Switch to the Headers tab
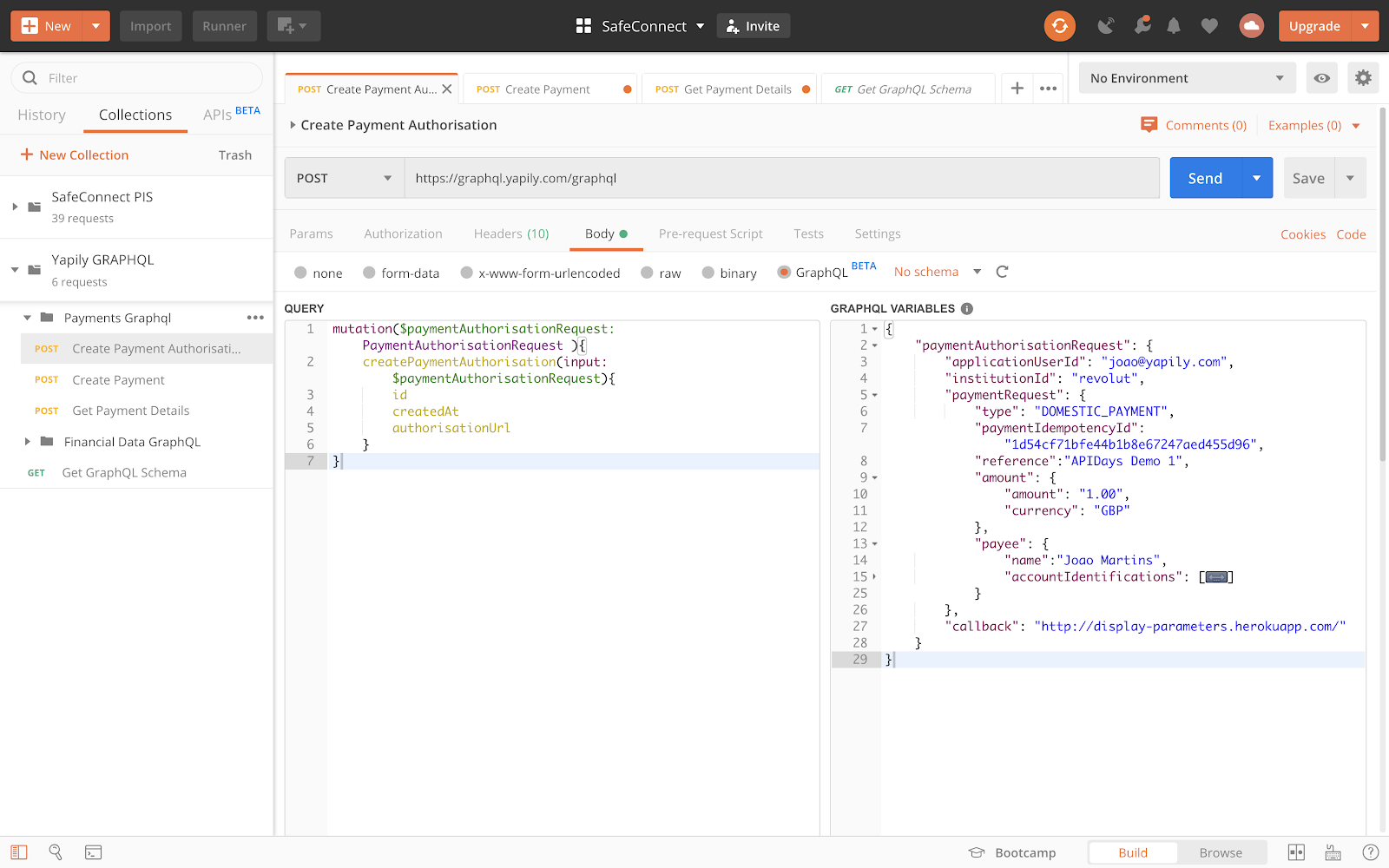 tap(510, 233)
